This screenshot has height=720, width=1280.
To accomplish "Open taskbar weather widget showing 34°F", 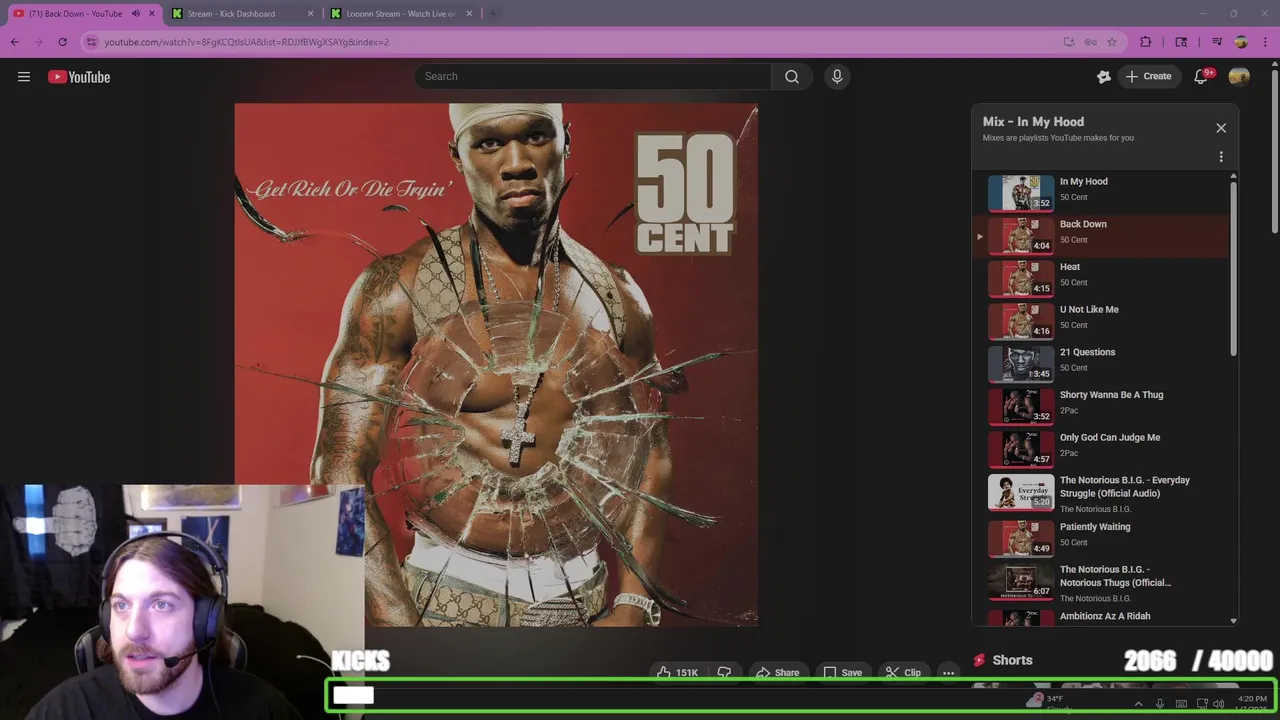I will (1050, 703).
